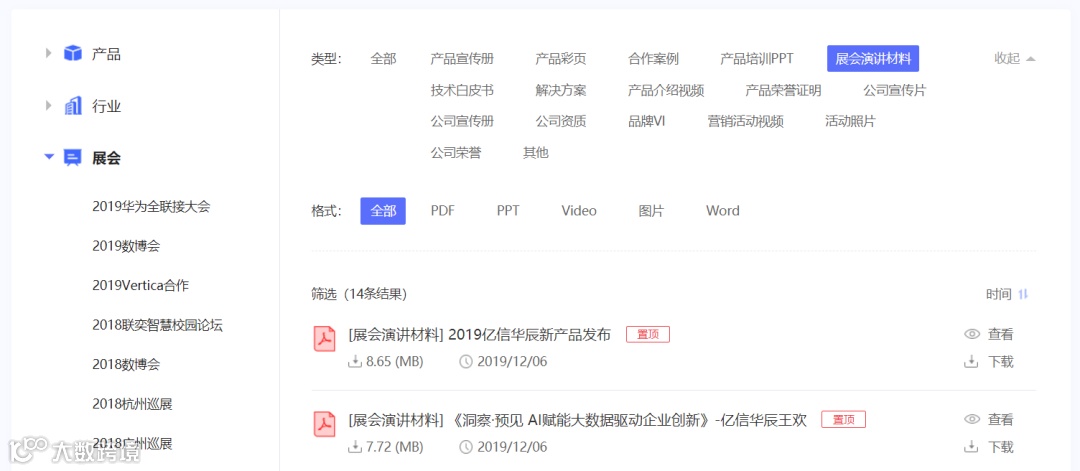
Task: Select 全部 in the 类型 filter
Action: pos(383,59)
